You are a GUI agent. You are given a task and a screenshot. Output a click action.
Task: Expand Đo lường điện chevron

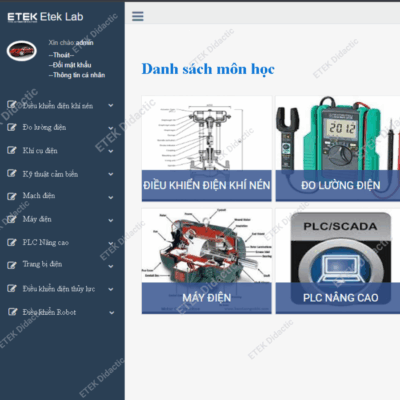(111, 128)
